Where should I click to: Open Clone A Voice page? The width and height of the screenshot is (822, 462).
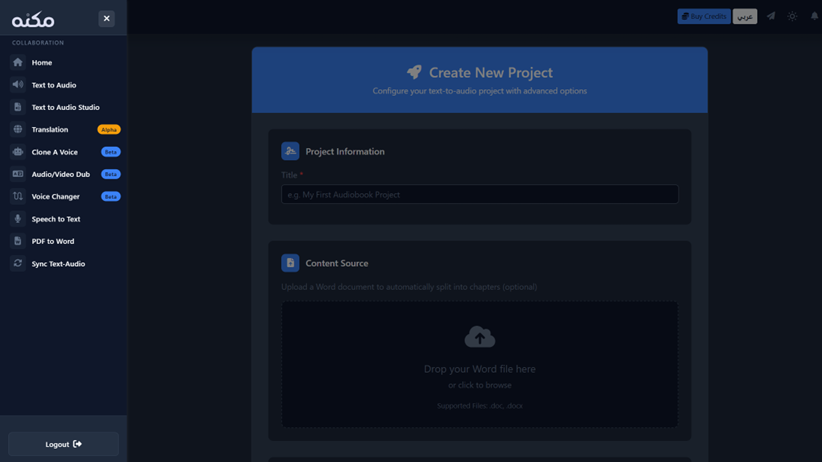[x=54, y=152]
